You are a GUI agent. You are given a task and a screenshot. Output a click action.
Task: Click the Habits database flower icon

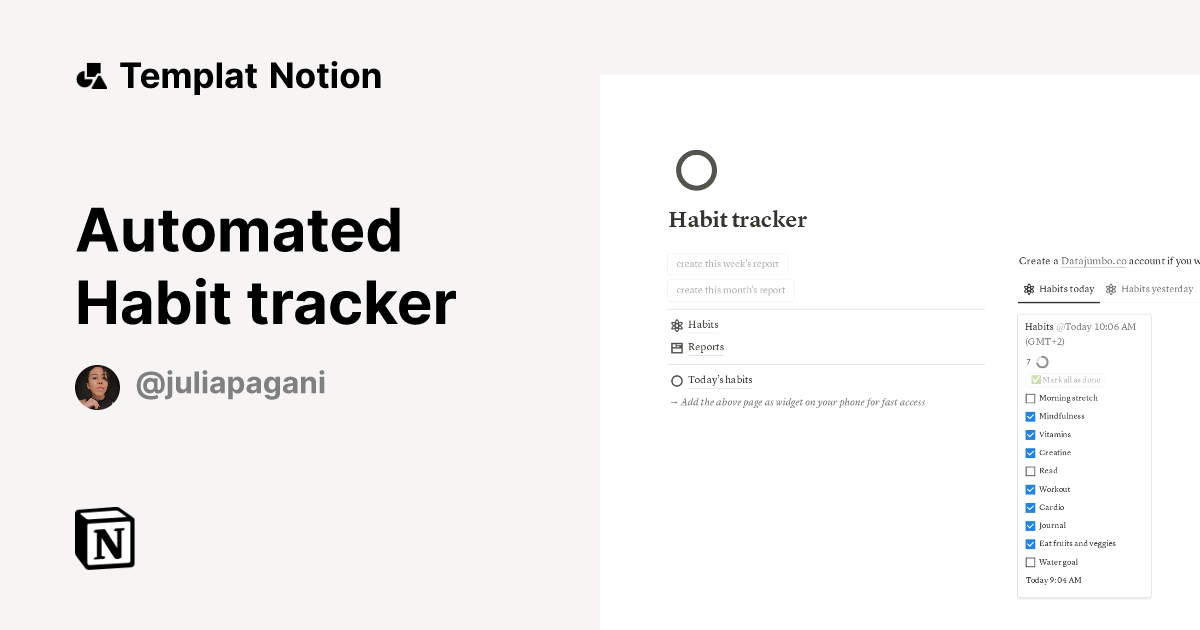click(x=676, y=324)
